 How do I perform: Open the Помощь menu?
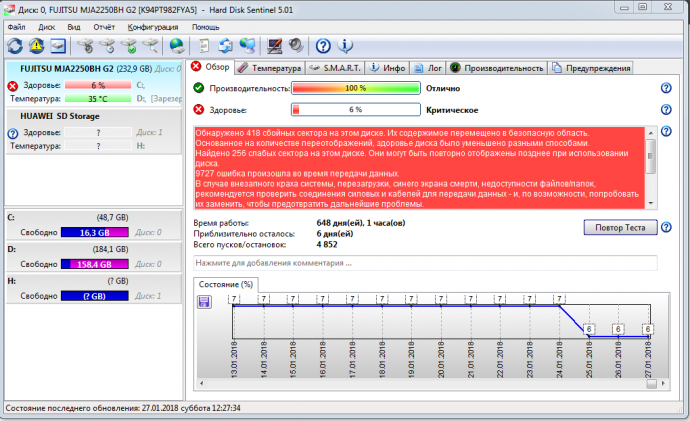[206, 27]
